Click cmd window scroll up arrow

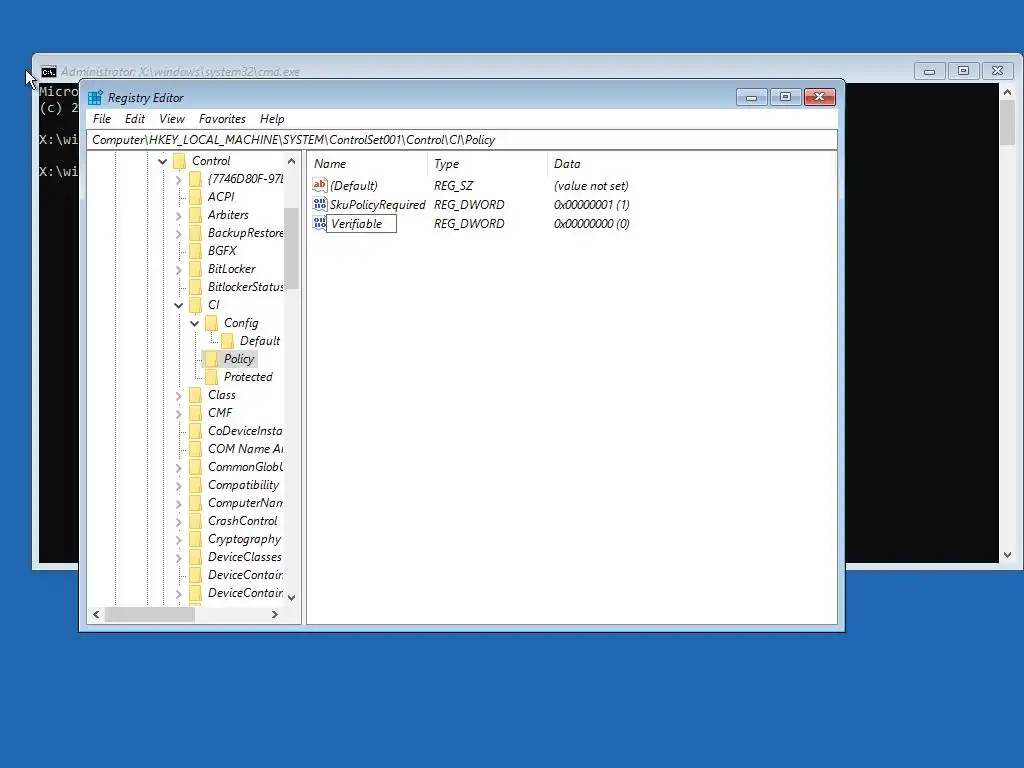[x=1007, y=92]
